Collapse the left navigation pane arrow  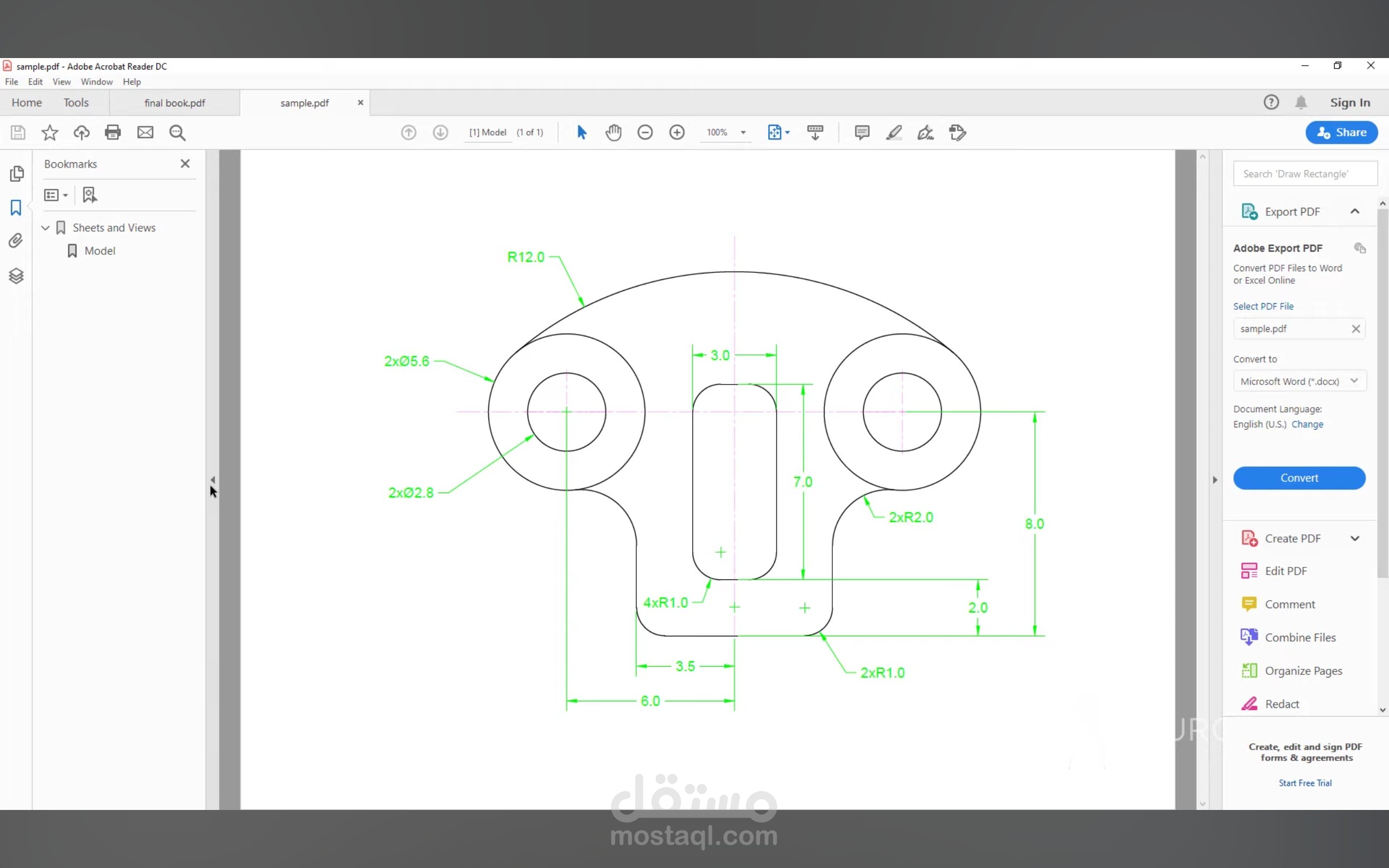(213, 480)
